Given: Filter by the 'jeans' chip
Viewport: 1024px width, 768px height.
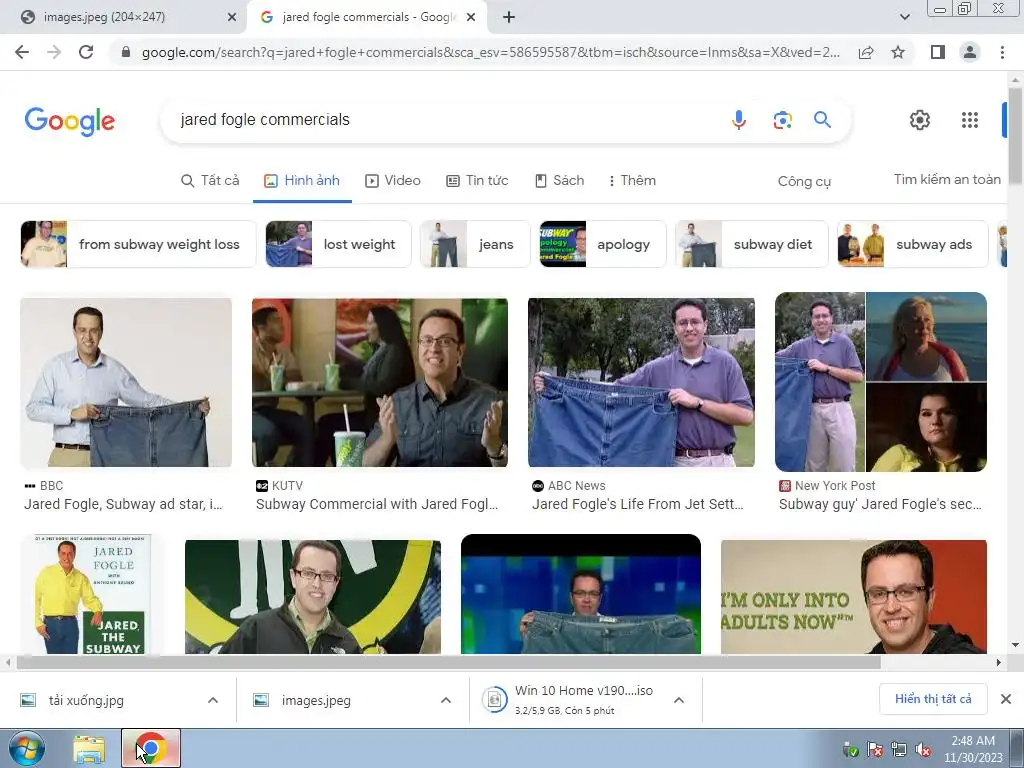Looking at the screenshot, I should coord(475,244).
